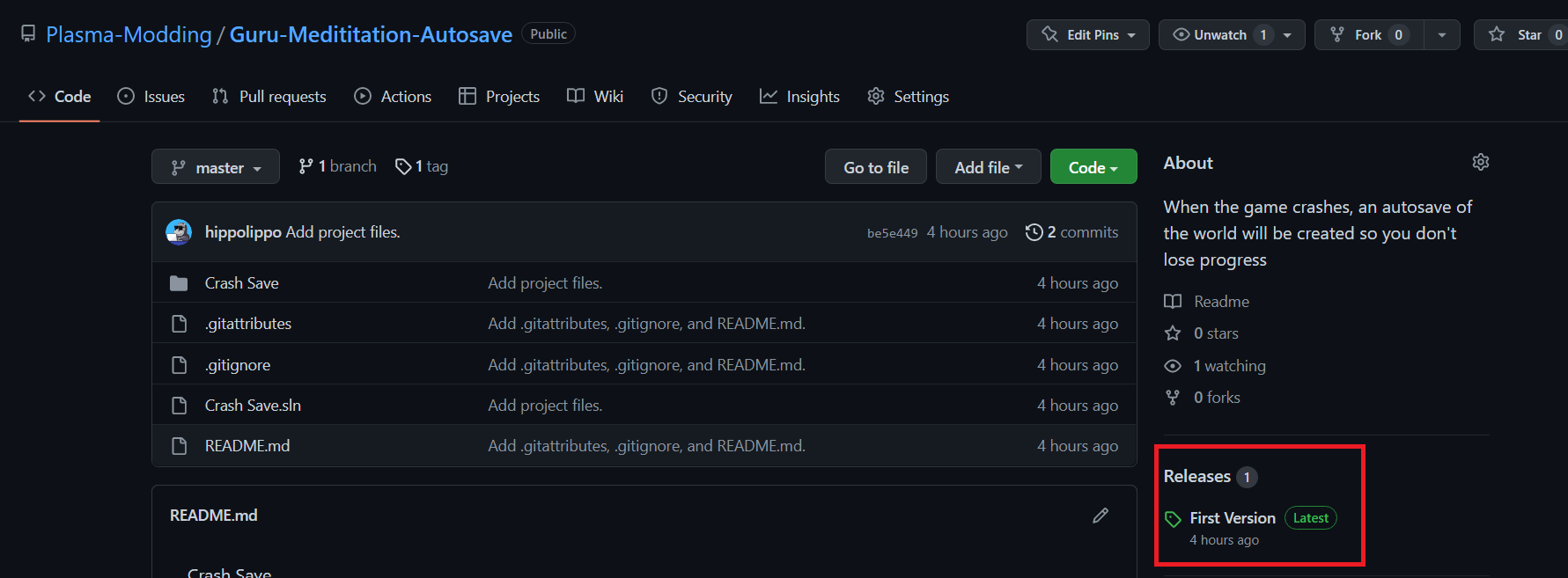Click the Crash Save.sln file icon
The image size is (1568, 578).
(179, 406)
